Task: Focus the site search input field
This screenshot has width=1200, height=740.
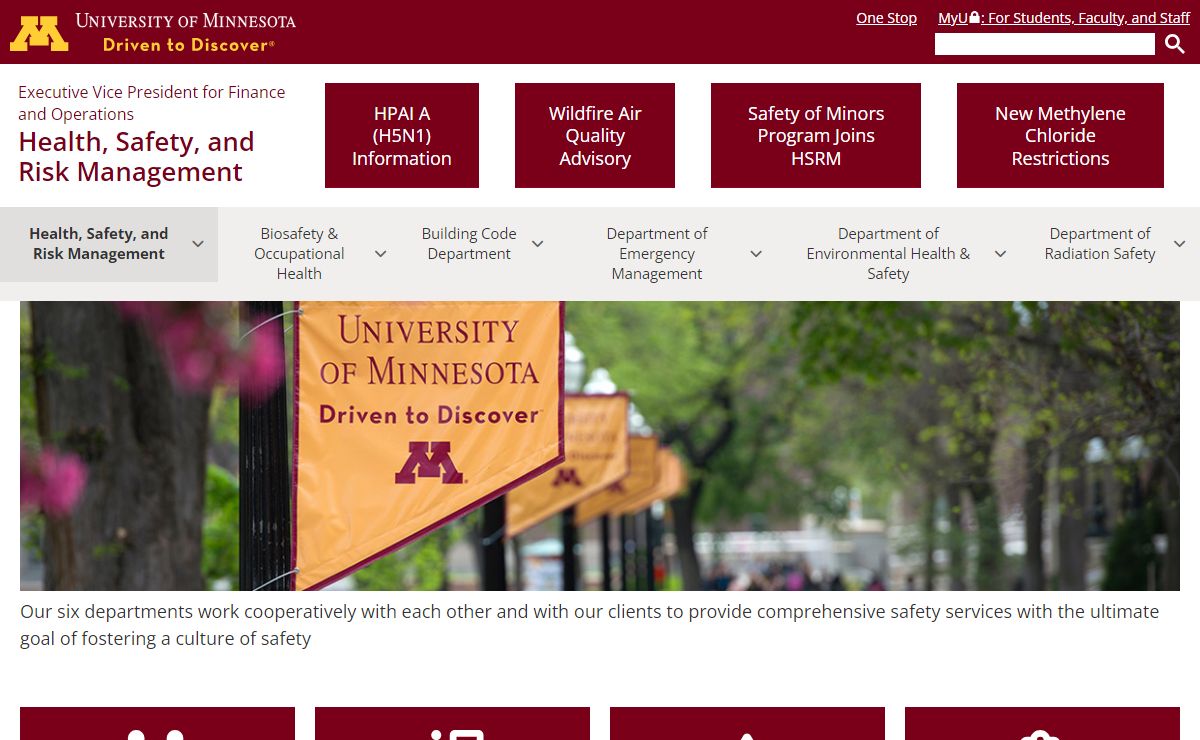Action: [1045, 44]
